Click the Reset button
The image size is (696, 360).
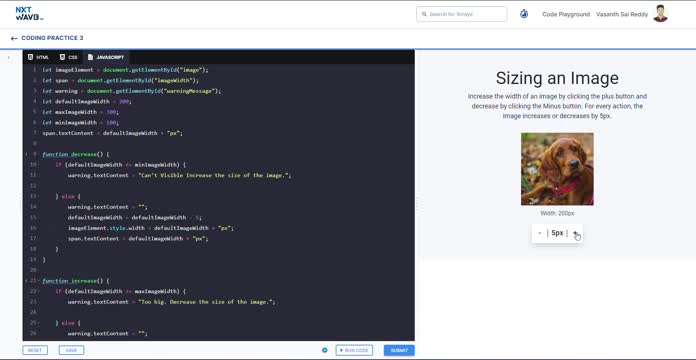coord(35,350)
